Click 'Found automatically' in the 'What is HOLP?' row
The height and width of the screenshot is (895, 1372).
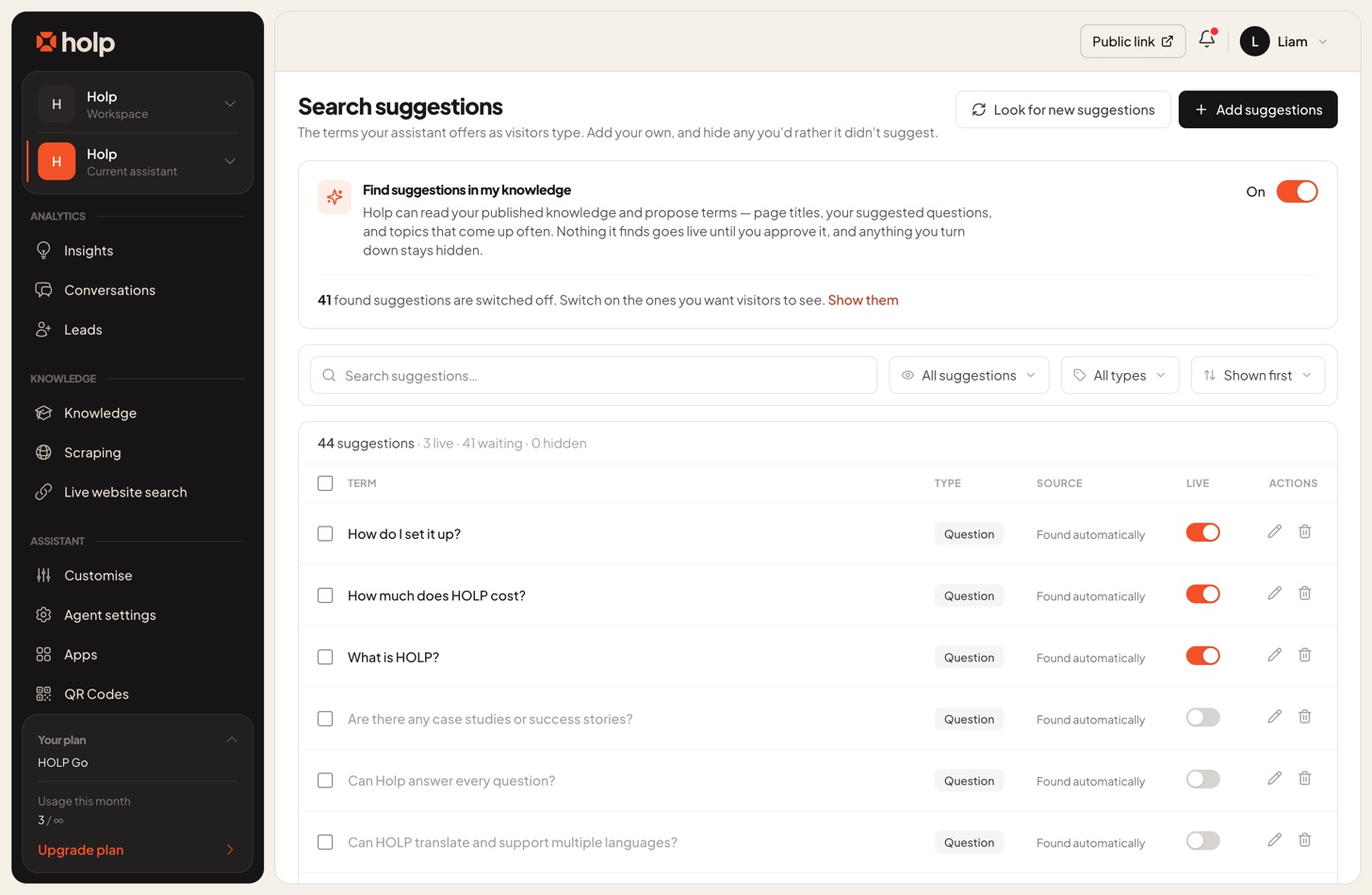coord(1090,658)
